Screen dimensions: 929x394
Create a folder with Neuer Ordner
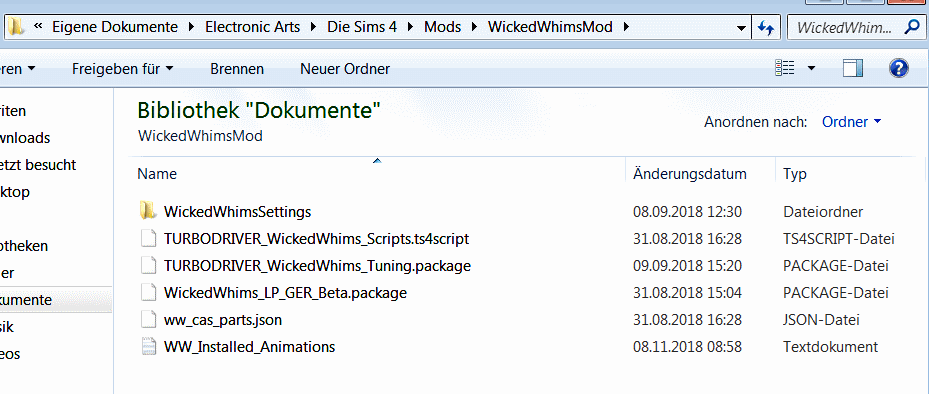(345, 69)
